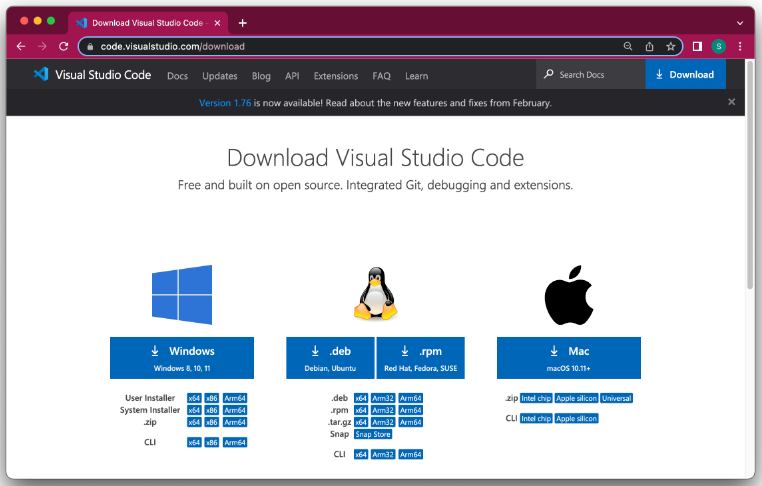Screen dimensions: 762x486
Task: Open the Snap Store link
Action: click(x=373, y=434)
